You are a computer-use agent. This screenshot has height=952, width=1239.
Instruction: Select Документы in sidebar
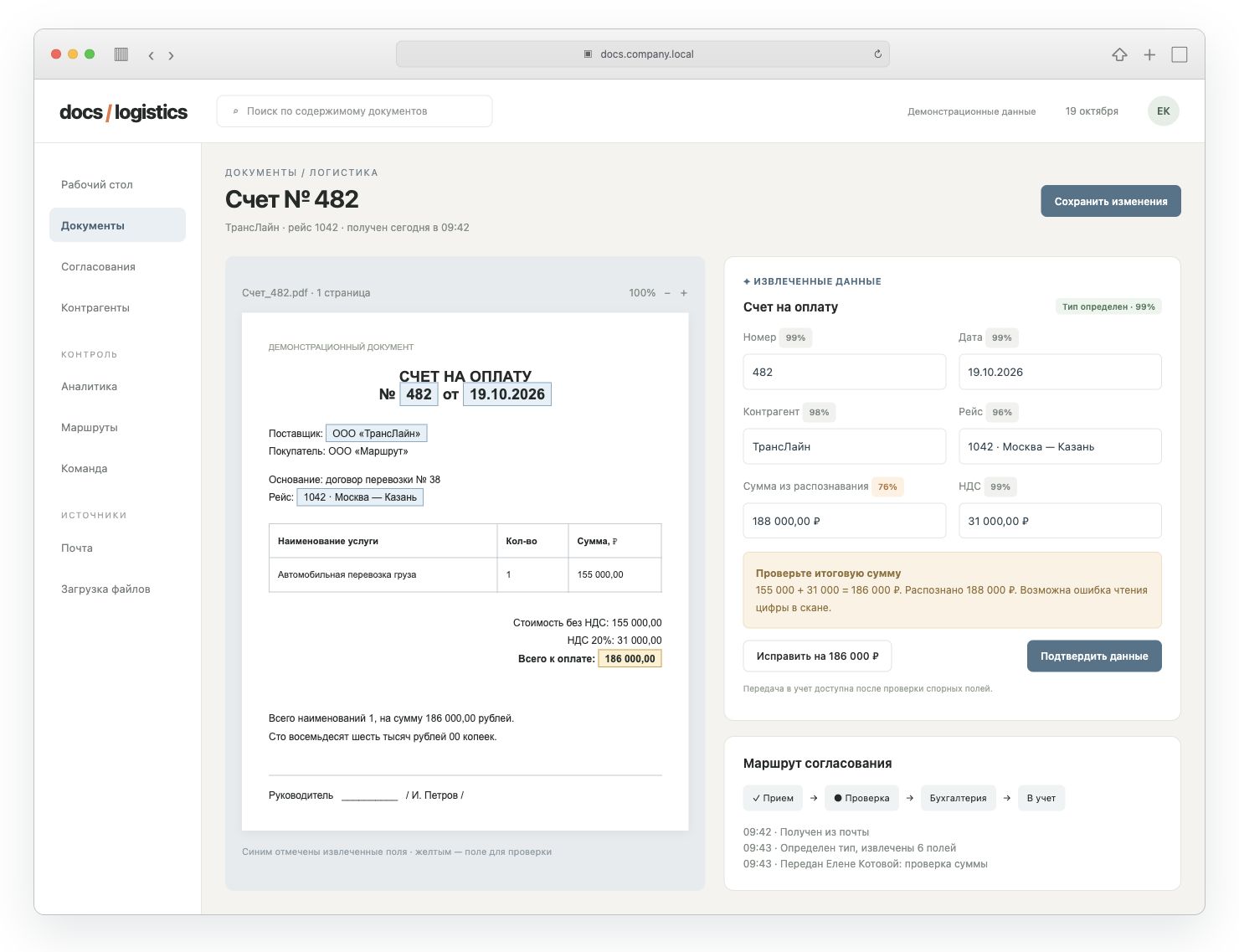pos(117,225)
